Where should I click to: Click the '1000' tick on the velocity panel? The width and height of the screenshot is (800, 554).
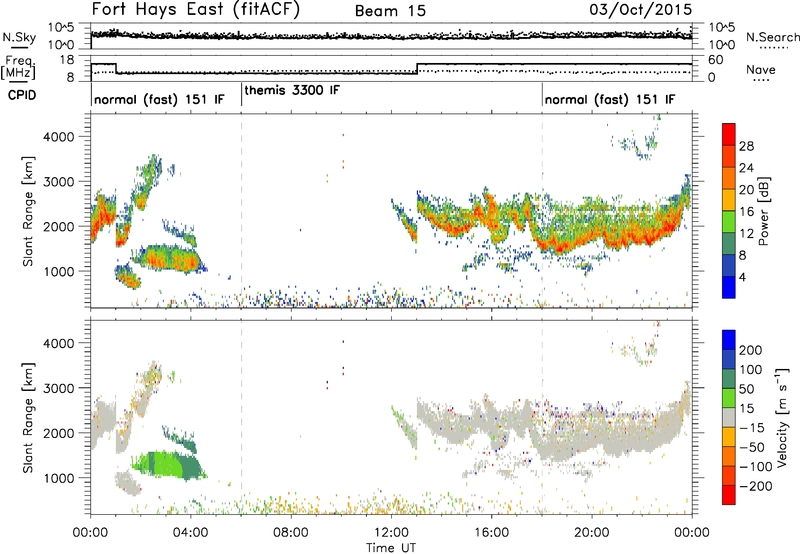(x=58, y=478)
